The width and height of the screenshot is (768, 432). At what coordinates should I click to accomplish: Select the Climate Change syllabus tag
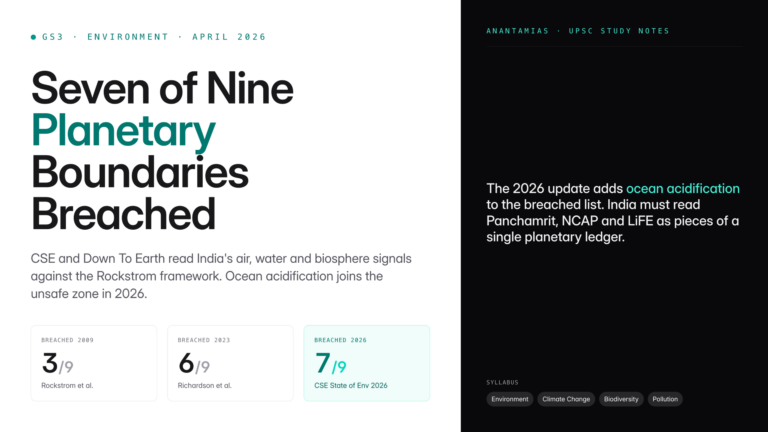565,399
